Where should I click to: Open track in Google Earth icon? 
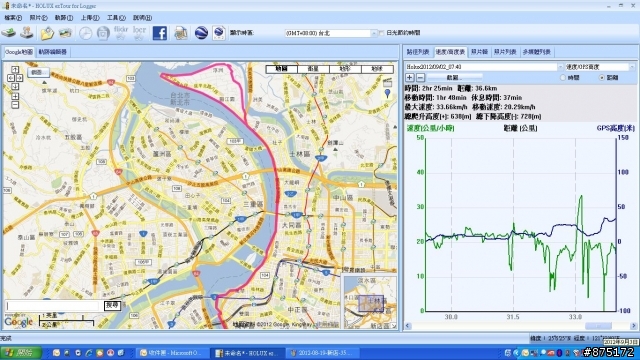click(201, 33)
